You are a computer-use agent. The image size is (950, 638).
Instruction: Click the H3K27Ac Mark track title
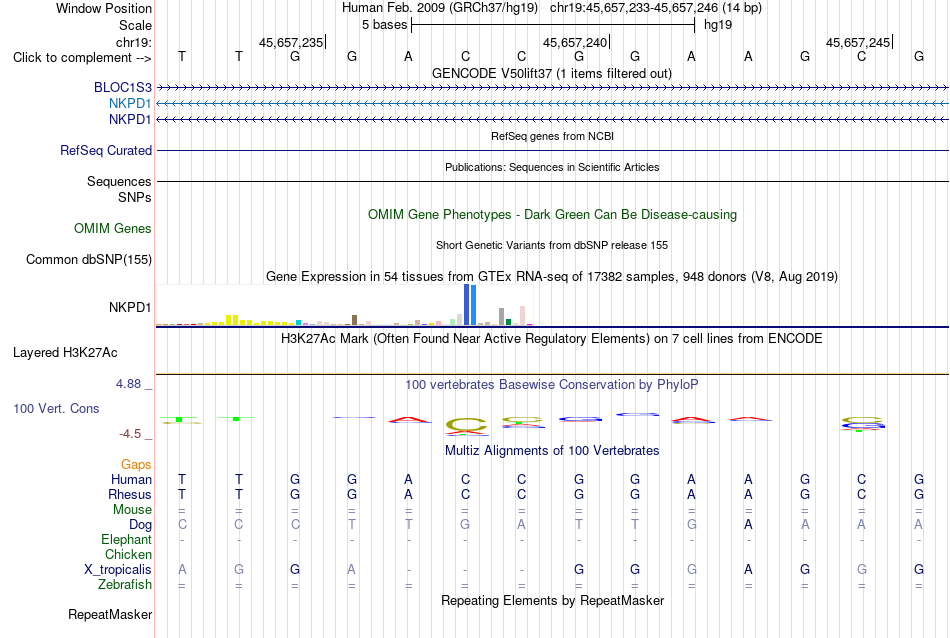click(552, 338)
